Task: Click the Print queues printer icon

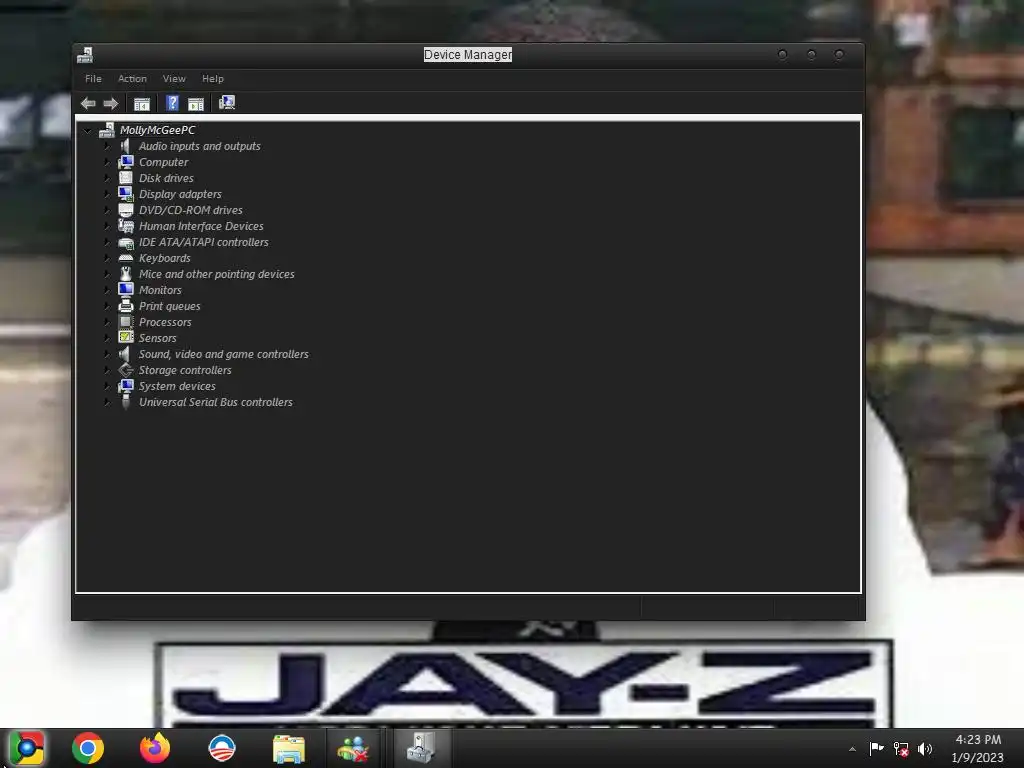Action: [x=125, y=306]
